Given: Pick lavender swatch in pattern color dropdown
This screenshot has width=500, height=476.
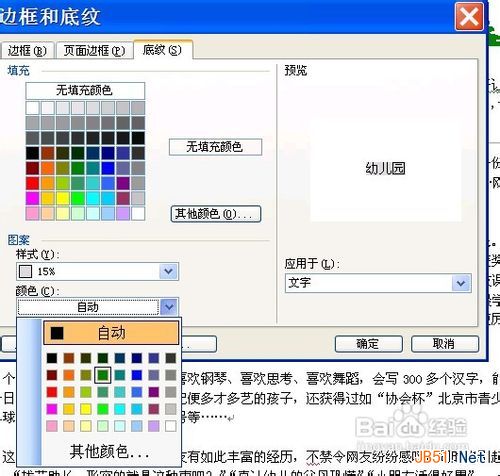Looking at the screenshot, I should pos(154,426).
